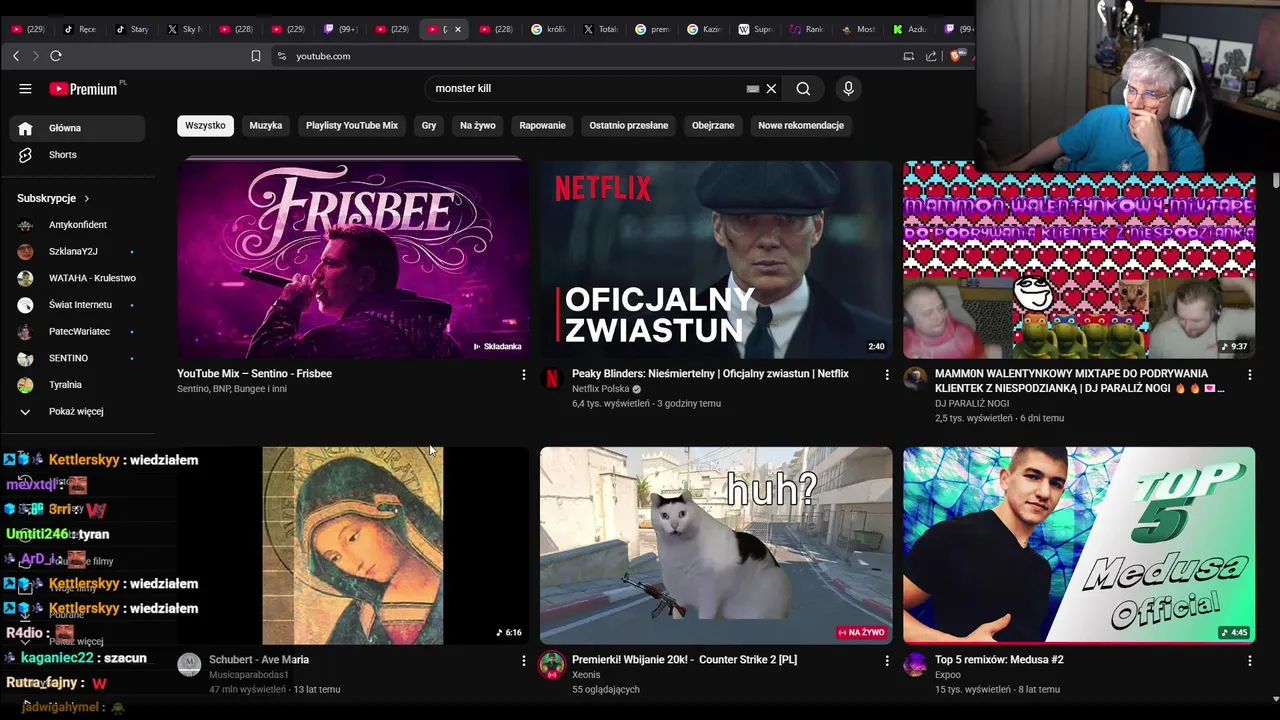Open the on-screen keyboard icon in search box
Screen dimensions: 1280x720
[x=753, y=88]
